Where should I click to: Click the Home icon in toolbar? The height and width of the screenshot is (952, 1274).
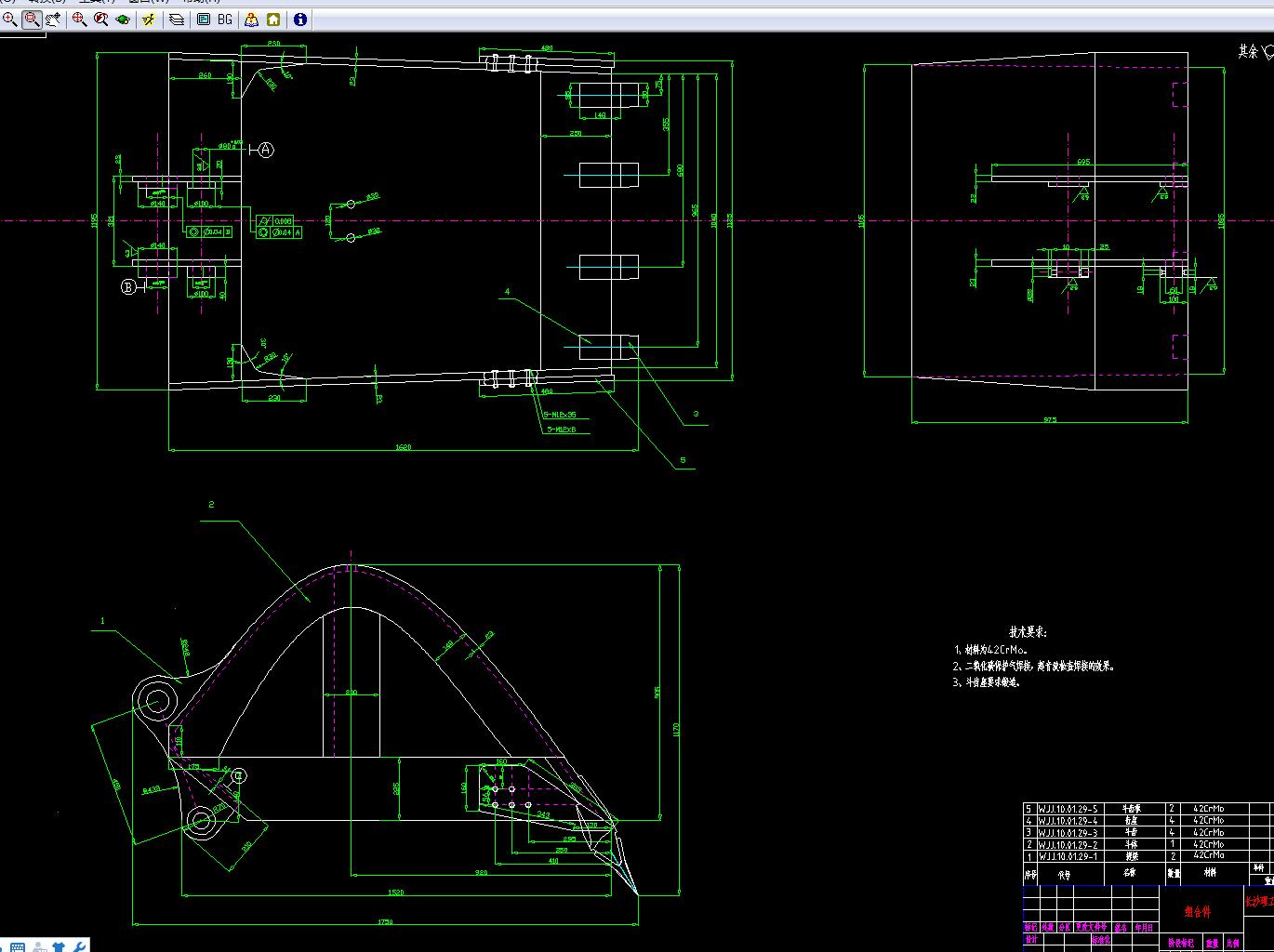tap(273, 20)
